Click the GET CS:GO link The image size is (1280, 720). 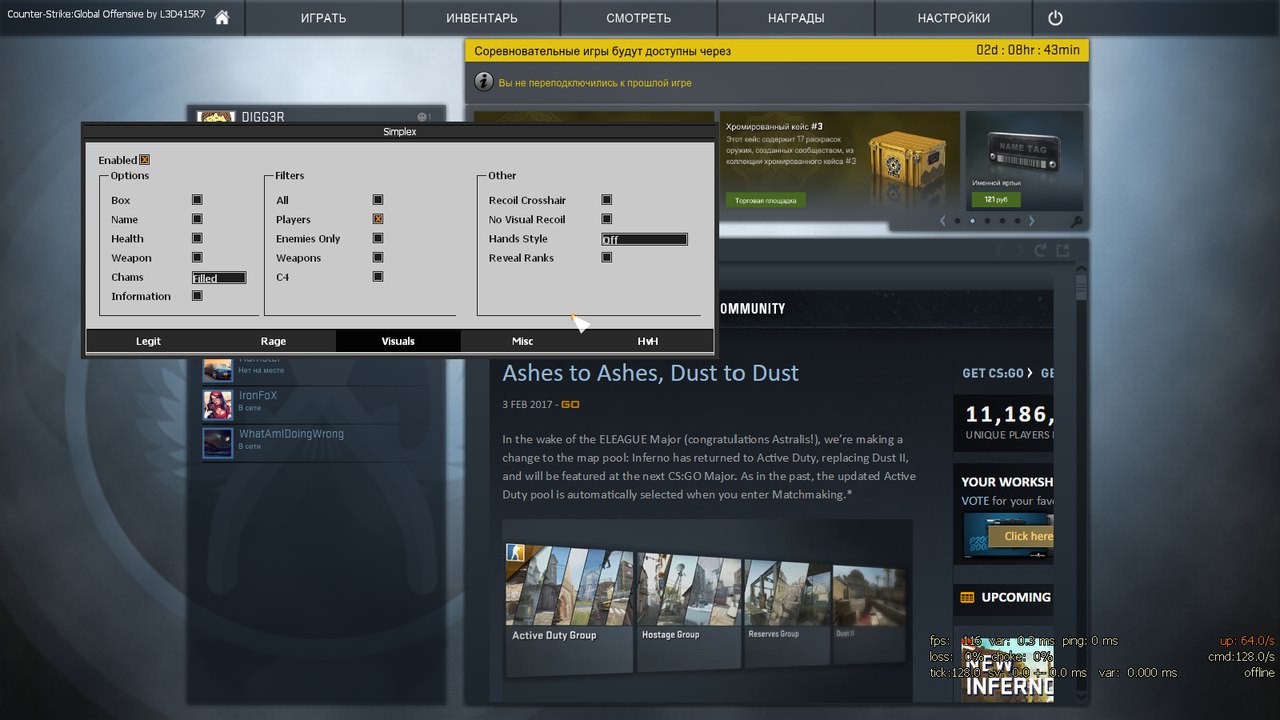997,373
